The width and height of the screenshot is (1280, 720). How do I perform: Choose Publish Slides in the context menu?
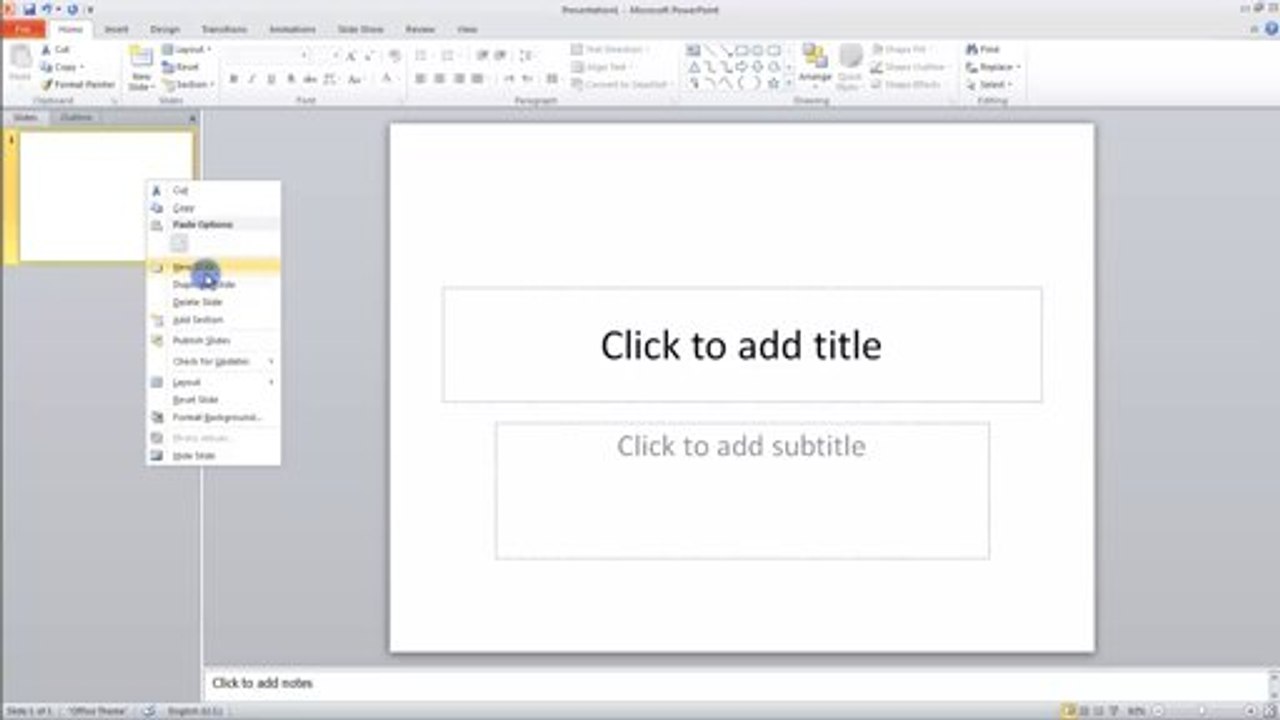click(x=213, y=341)
